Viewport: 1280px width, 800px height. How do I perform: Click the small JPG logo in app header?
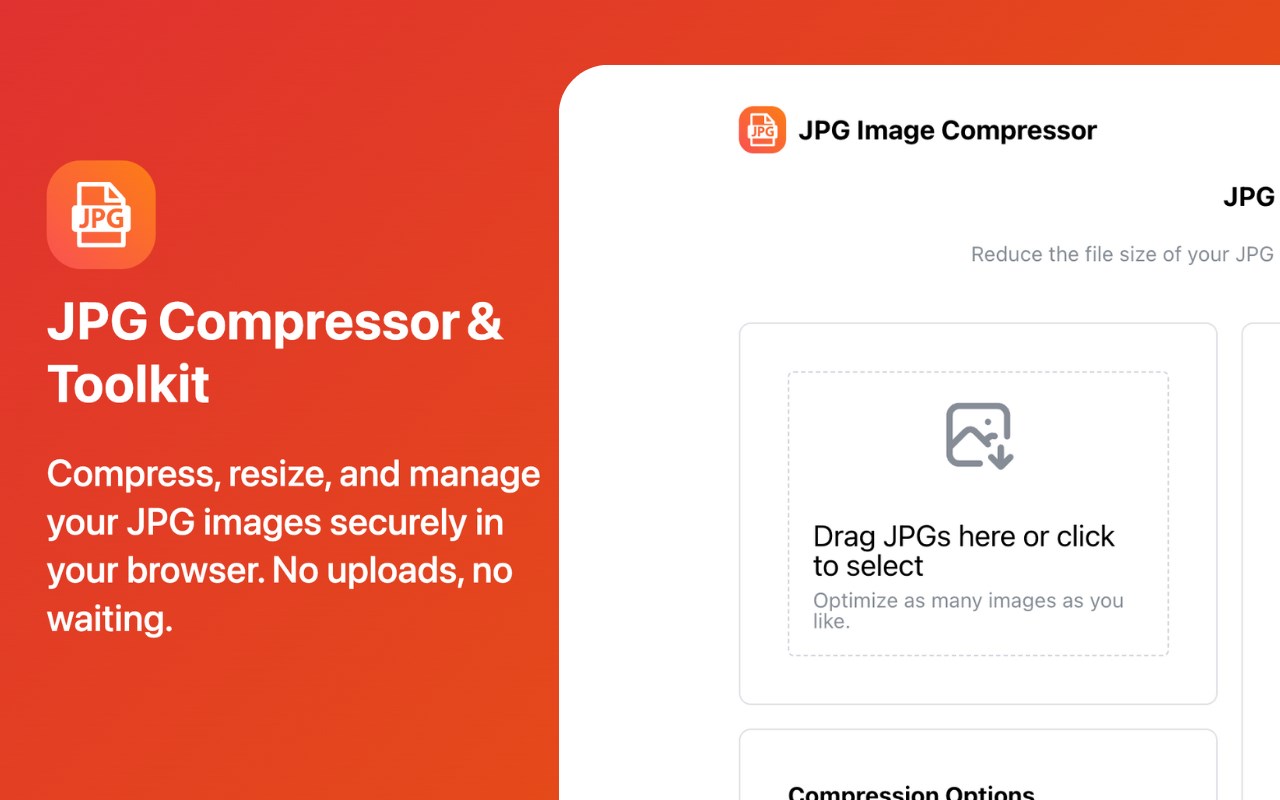(762, 130)
